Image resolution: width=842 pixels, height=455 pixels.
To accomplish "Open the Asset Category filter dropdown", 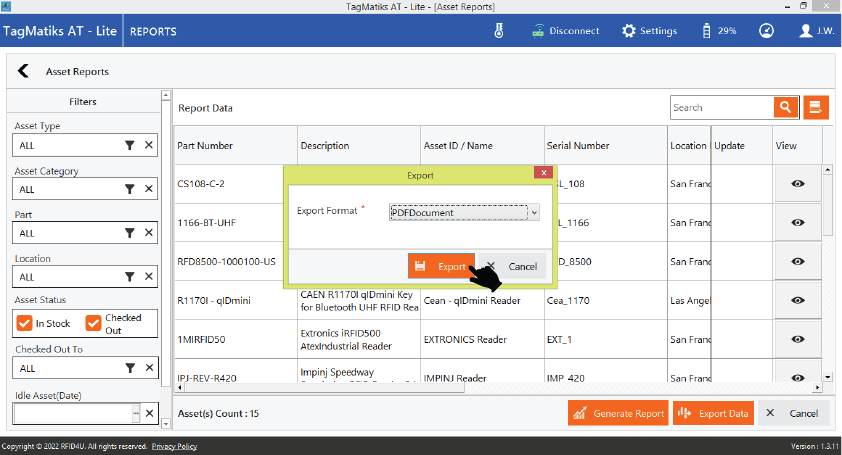I will tap(65, 189).
